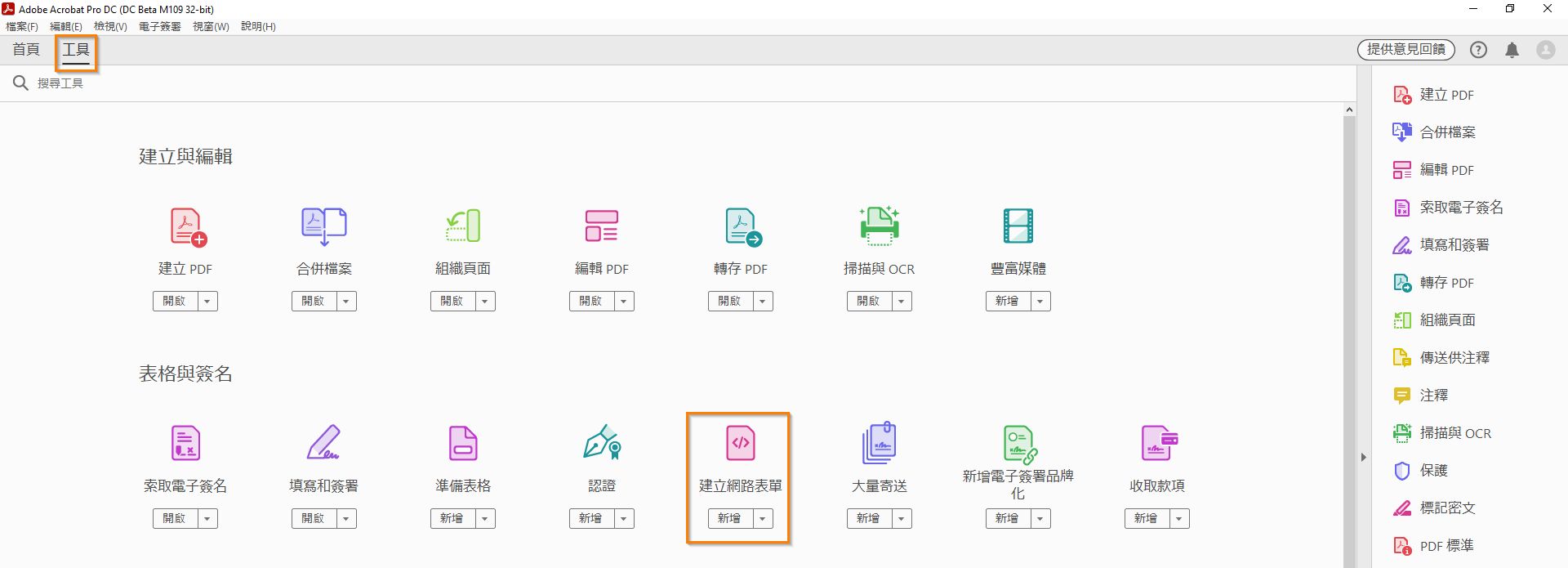The height and width of the screenshot is (568, 1568).
Task: Click the scrollbar up arrow
Action: click(x=1349, y=110)
